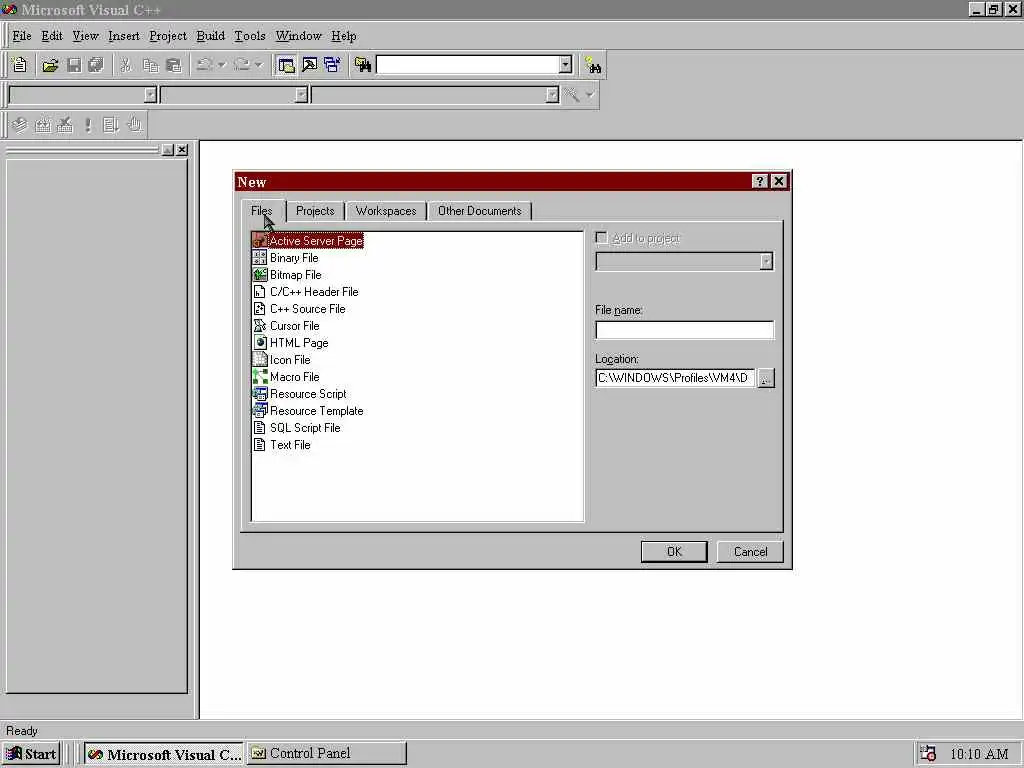Click the Insert/Remove Breakpoint hand icon
Screen dimensions: 1024x768
coord(134,125)
